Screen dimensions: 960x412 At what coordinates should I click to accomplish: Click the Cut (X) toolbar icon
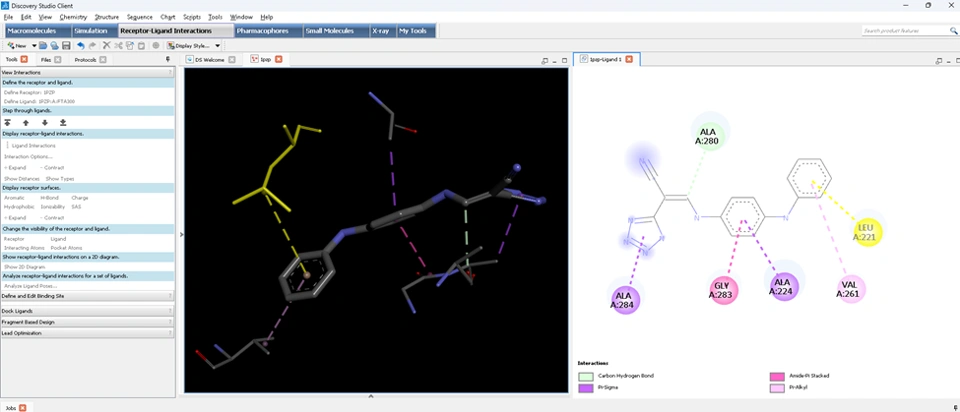(x=107, y=46)
